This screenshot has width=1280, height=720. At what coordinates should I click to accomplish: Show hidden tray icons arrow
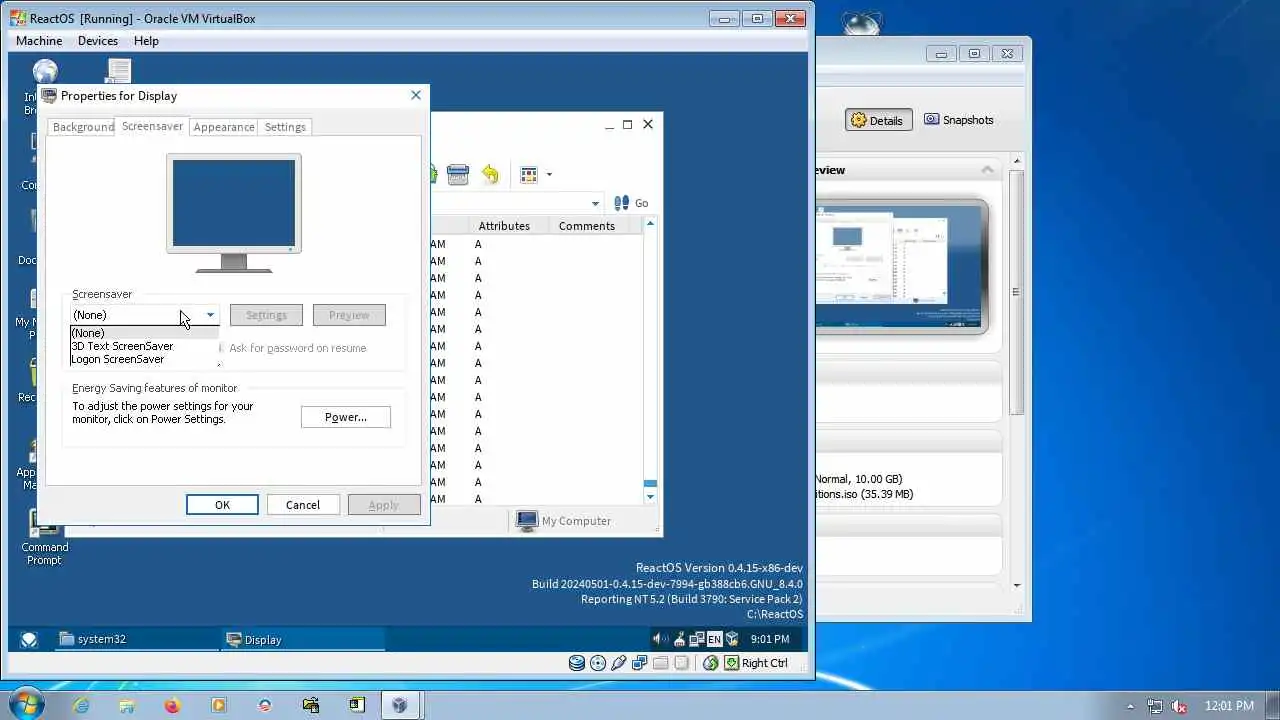(x=1131, y=706)
